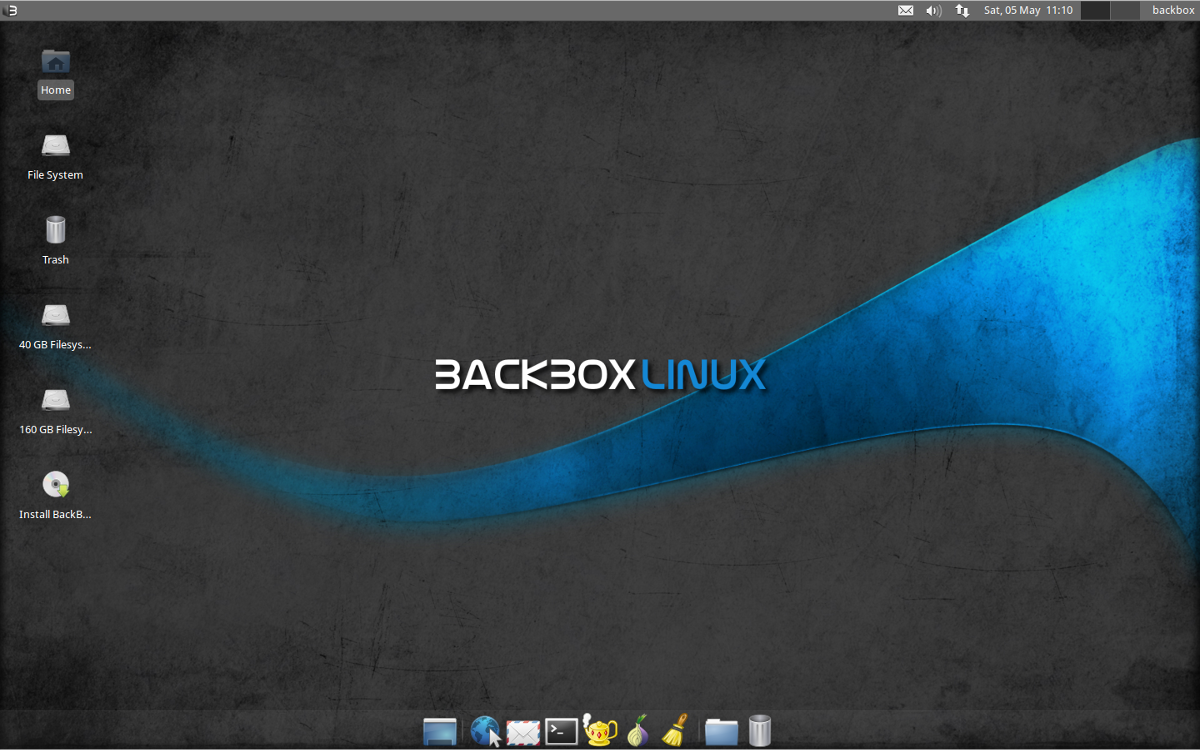Click the network traffic arrows in panel
Image resolution: width=1200 pixels, height=750 pixels.
[961, 10]
